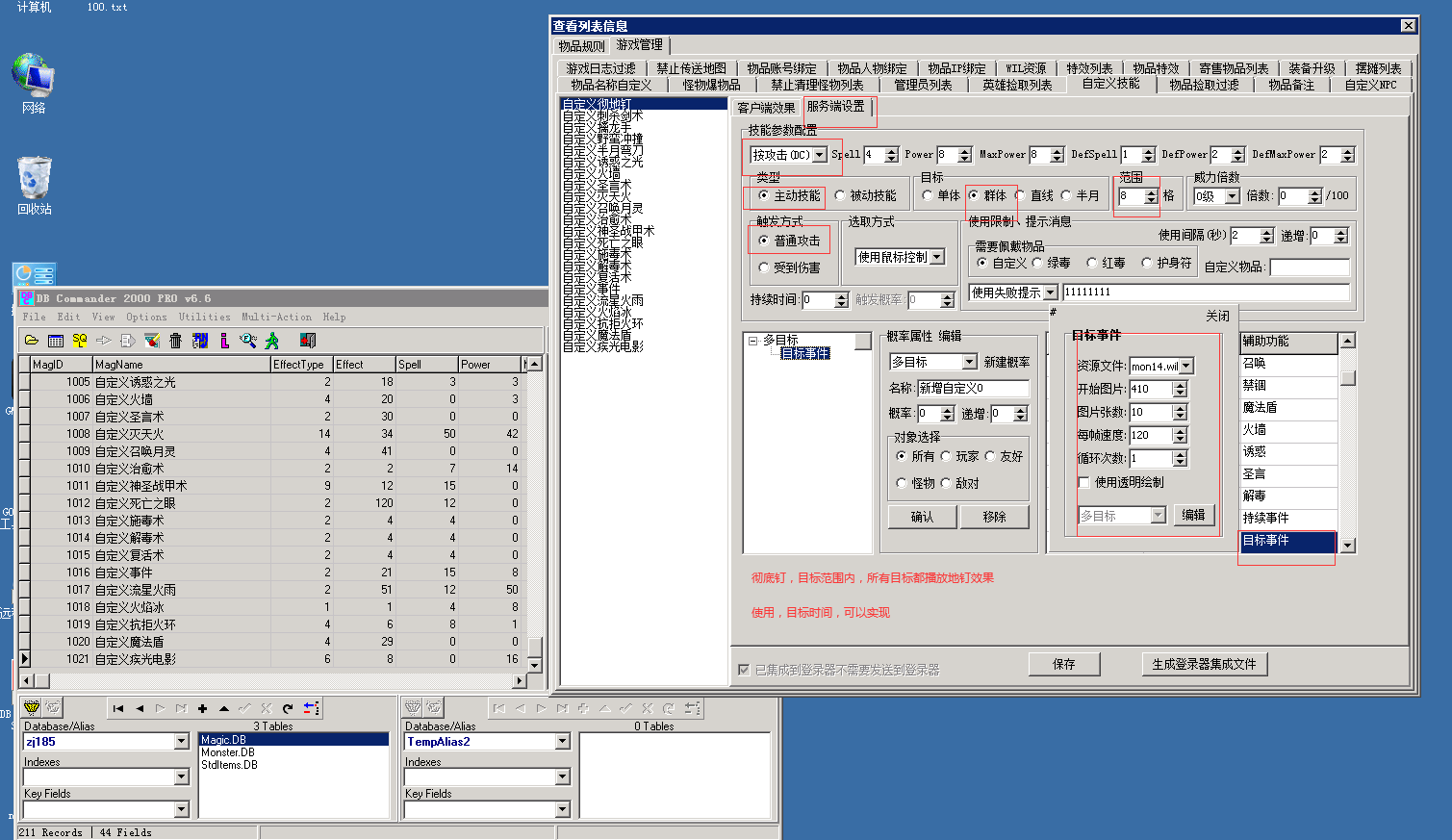This screenshot has height=840, width=1452.
Task: Open the Utilities menu
Action: pos(204,317)
